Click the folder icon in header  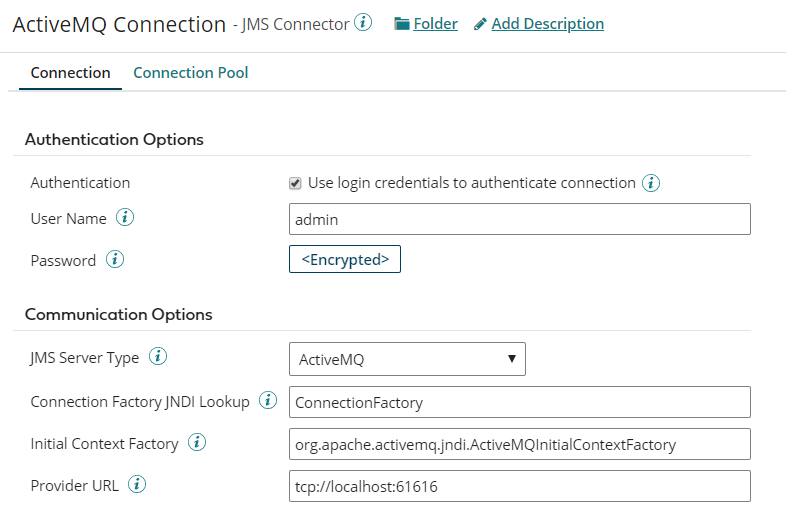(x=402, y=24)
